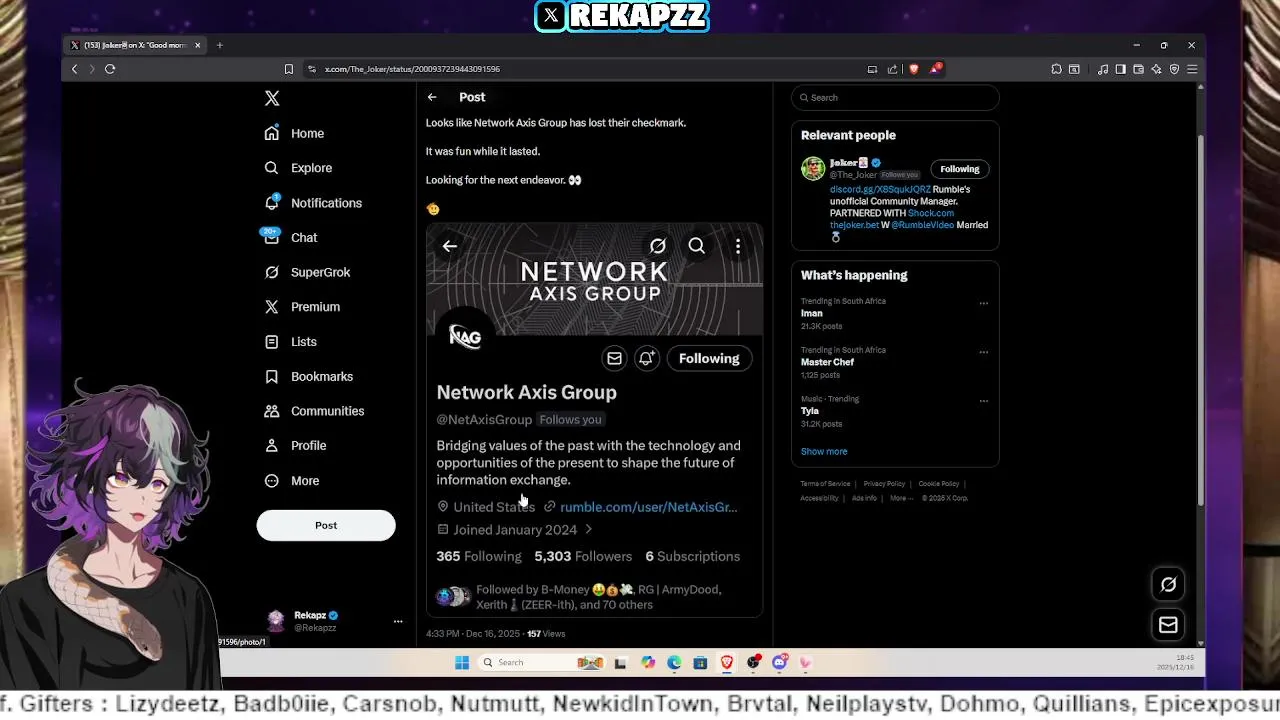Viewport: 1280px width, 720px height.
Task: Click the bookmark icon in the address bar
Action: (x=289, y=69)
